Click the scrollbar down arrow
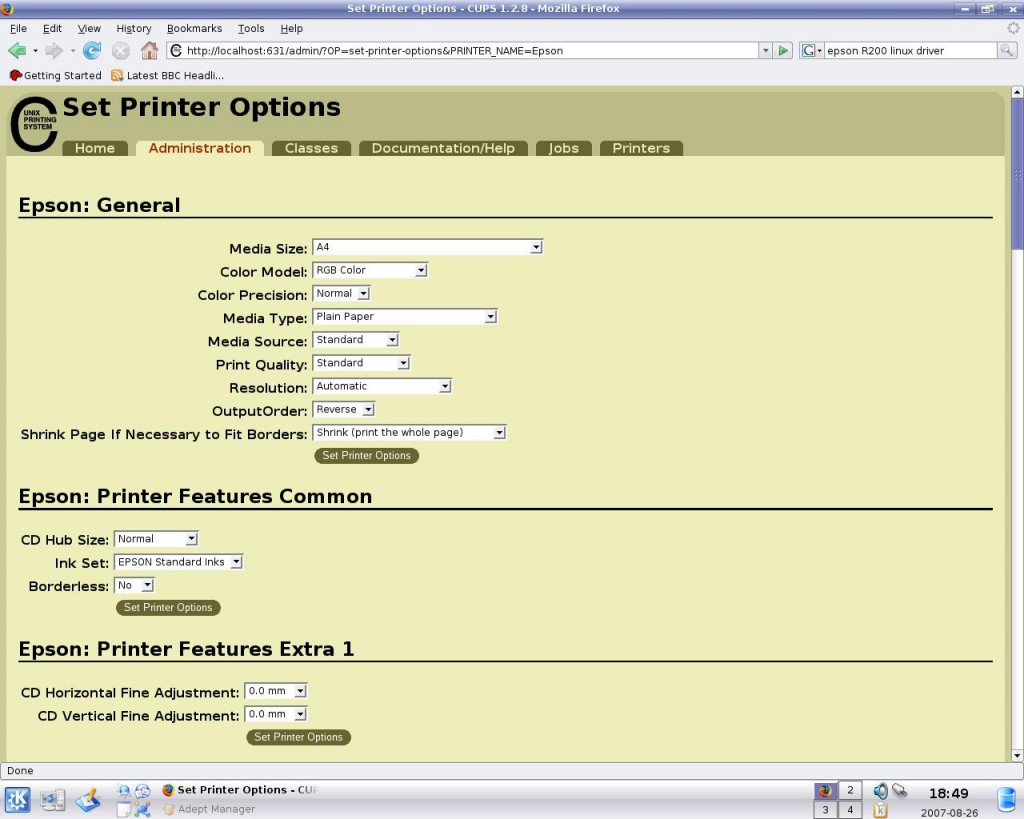 [x=1017, y=756]
